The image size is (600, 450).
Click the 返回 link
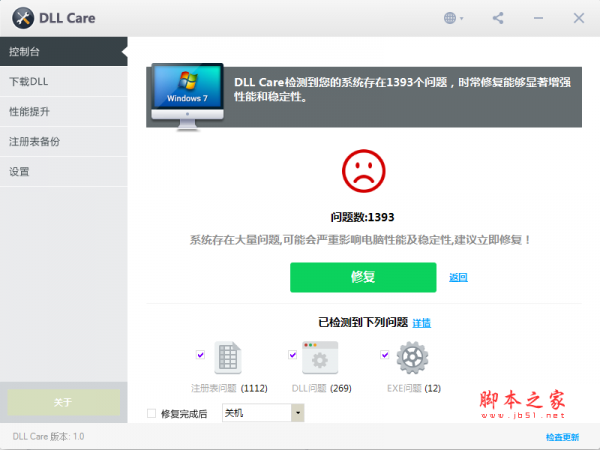coord(458,277)
